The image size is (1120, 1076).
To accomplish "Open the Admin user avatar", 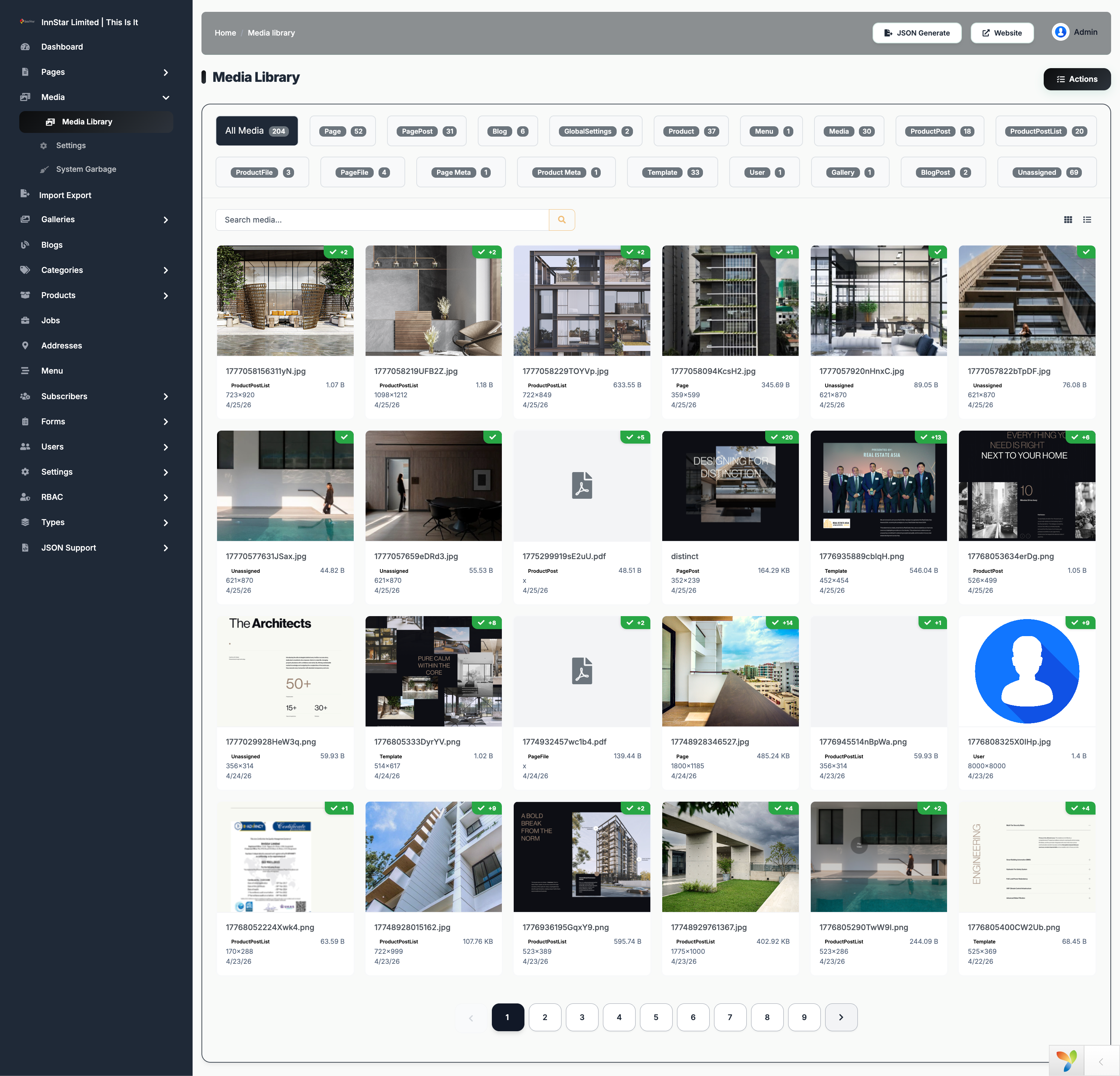I will pos(1060,32).
